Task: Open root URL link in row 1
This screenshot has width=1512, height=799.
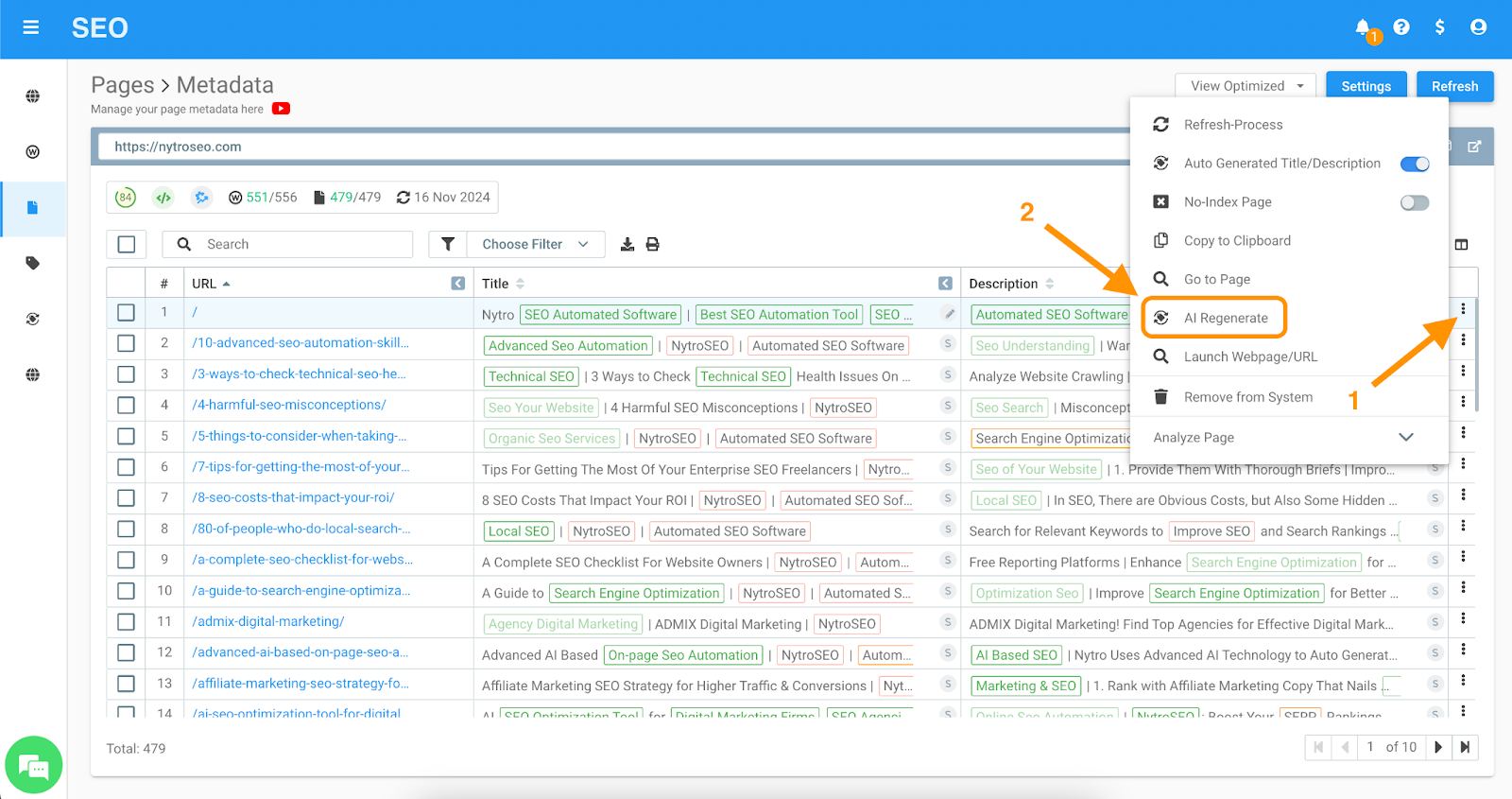Action: coord(195,312)
